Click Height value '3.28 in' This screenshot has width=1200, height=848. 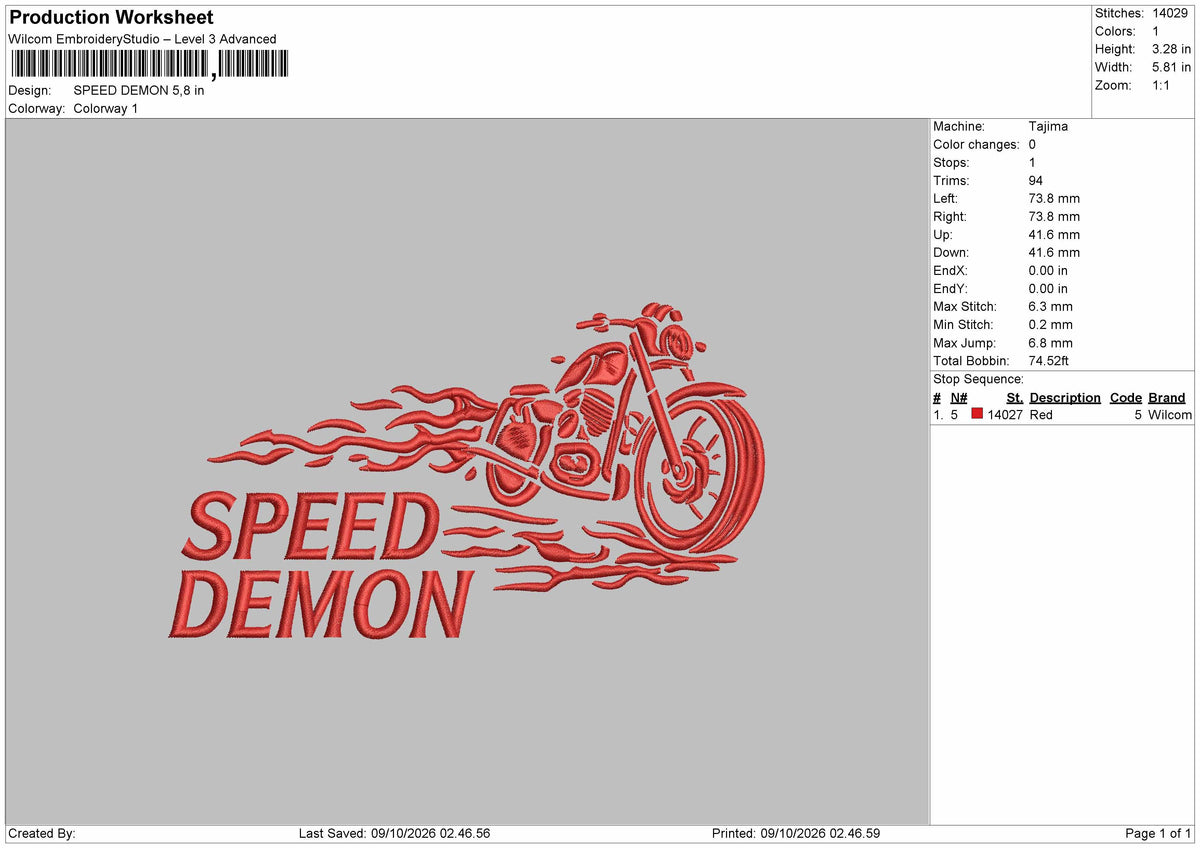pyautogui.click(x=1171, y=49)
